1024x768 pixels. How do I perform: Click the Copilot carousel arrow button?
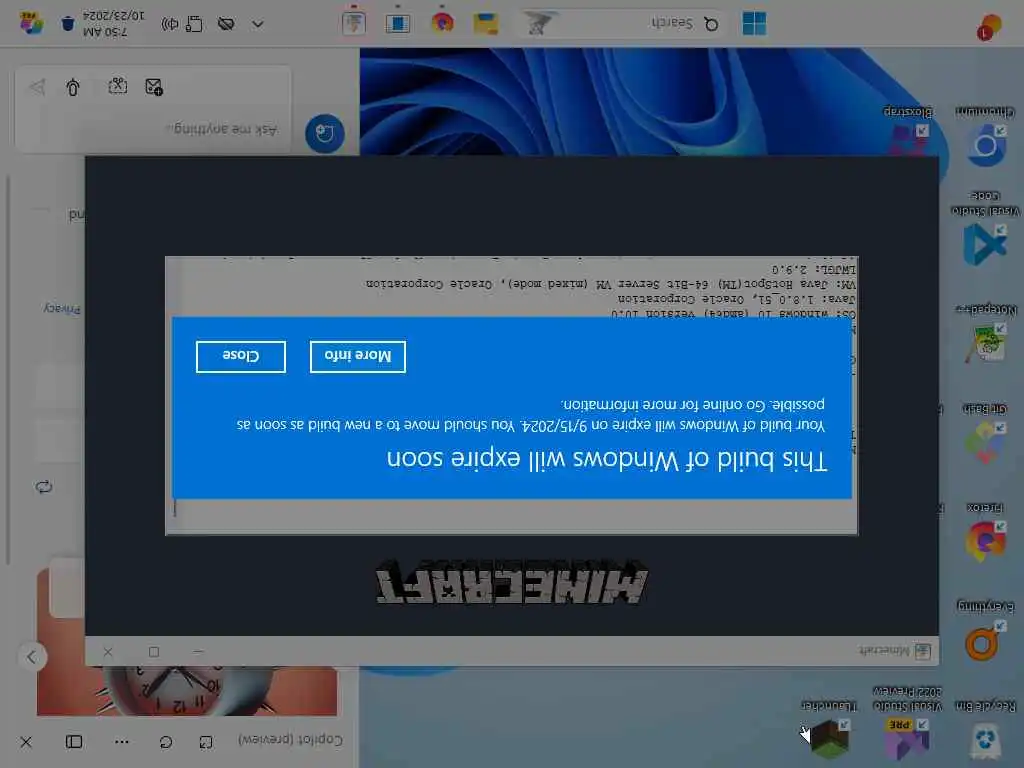pyautogui.click(x=31, y=657)
